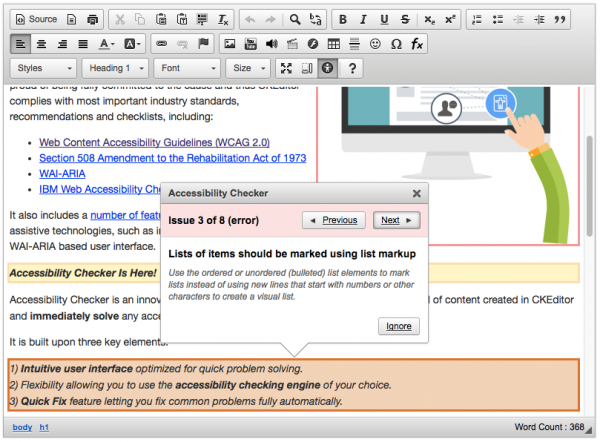The height and width of the screenshot is (442, 600).
Task: Center align the text
Action: (41, 44)
